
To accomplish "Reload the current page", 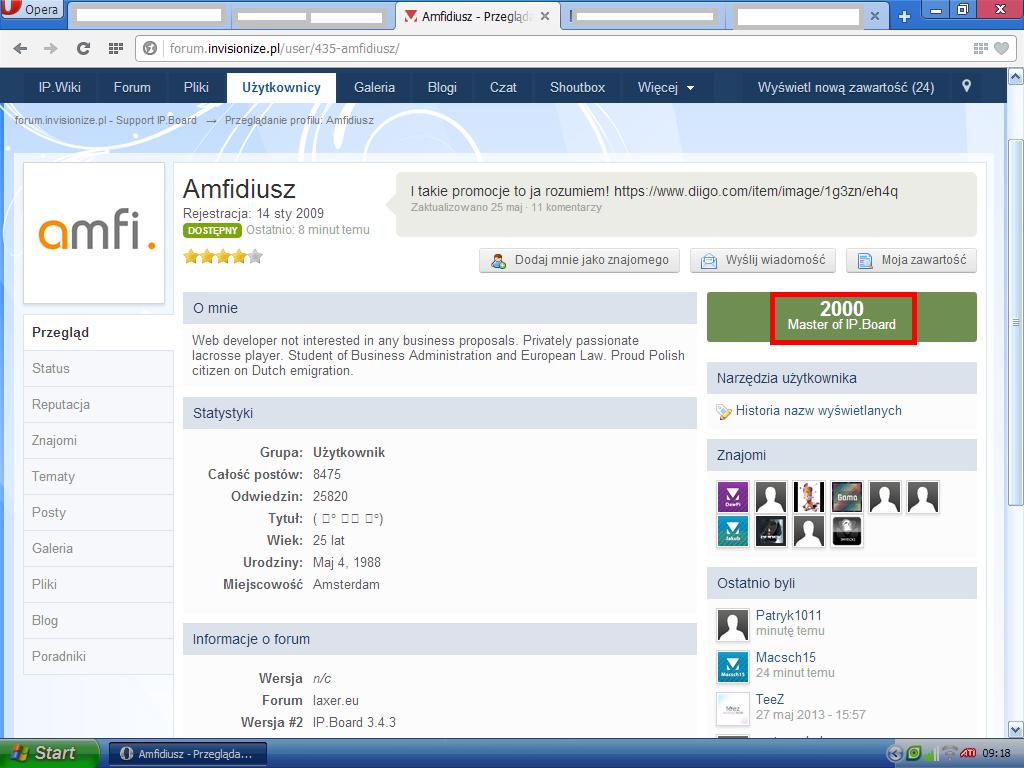I will point(83,47).
